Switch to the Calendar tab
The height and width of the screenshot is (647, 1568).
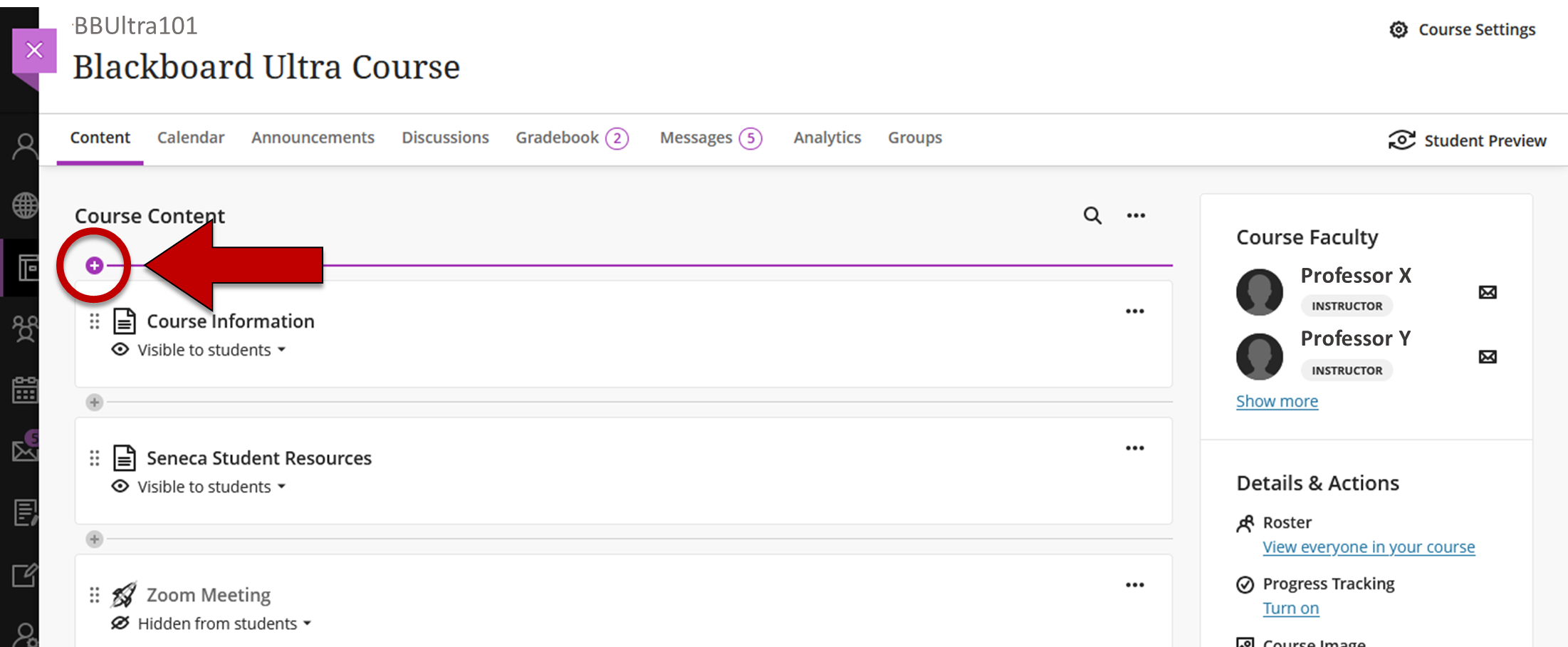[x=191, y=138]
